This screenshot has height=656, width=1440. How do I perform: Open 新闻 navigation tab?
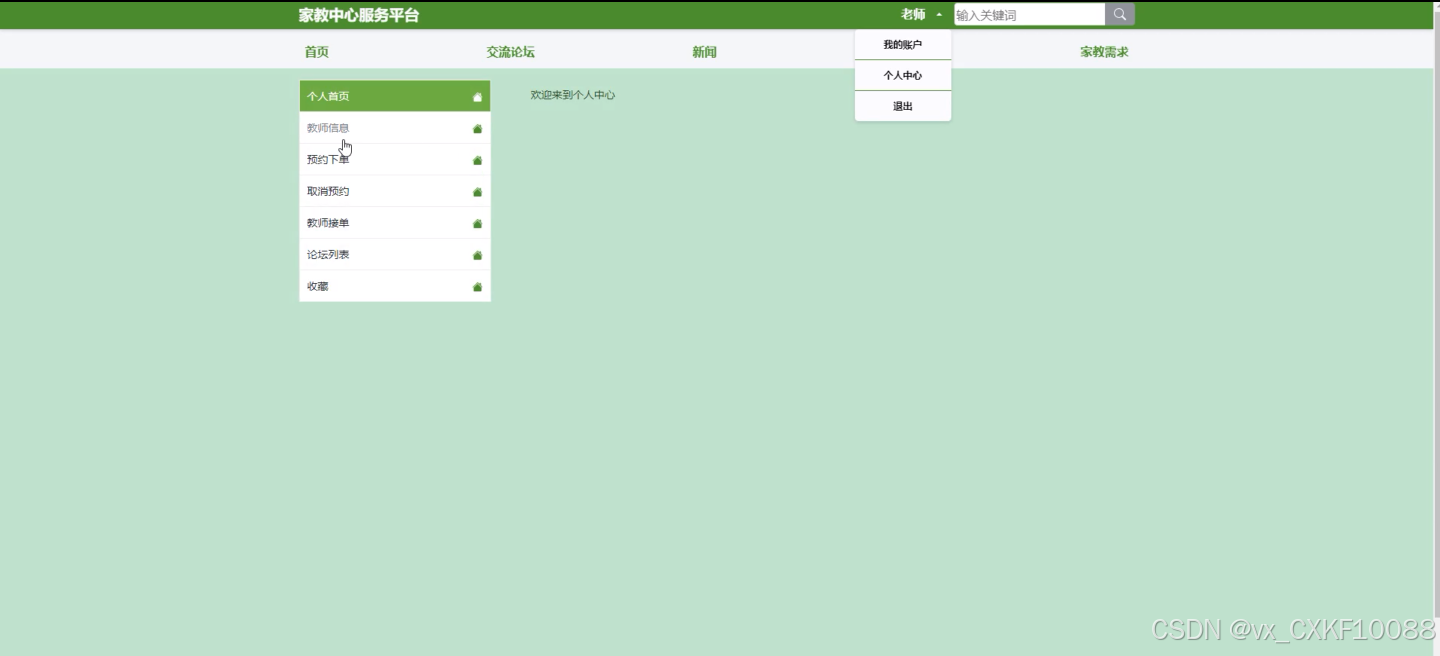click(704, 52)
